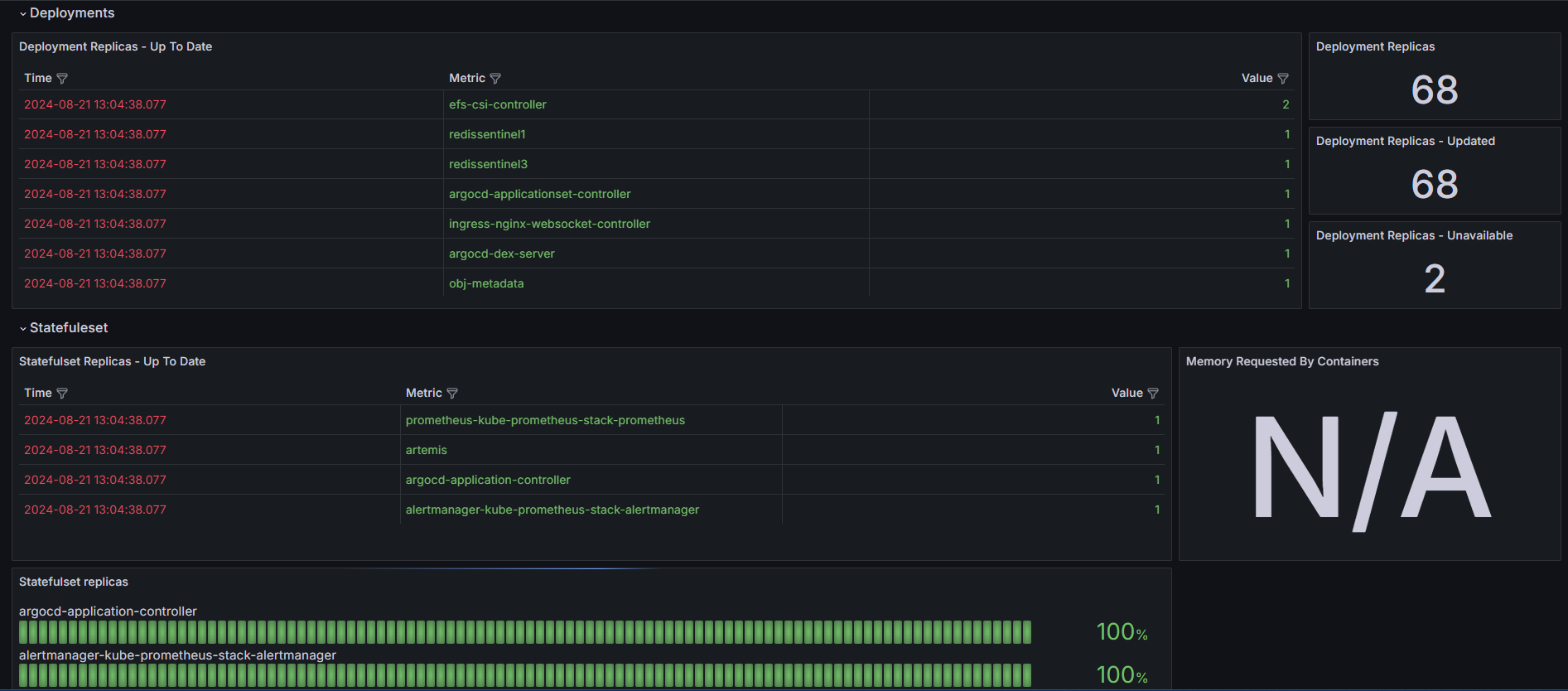
Task: Open Deployment Replicas - Up To Date panel title
Action: pyautogui.click(x=115, y=46)
